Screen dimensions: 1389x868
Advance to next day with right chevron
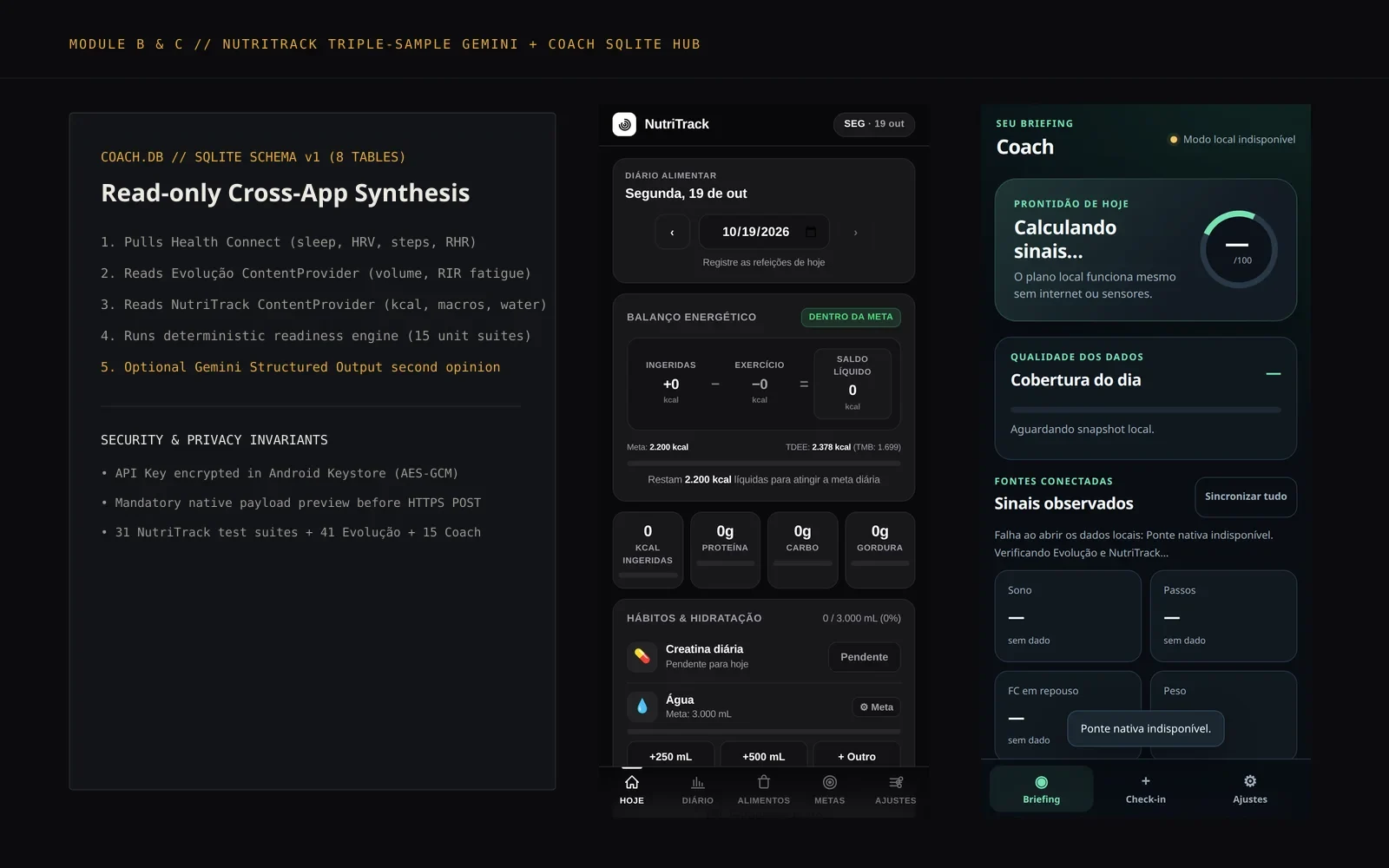(855, 232)
